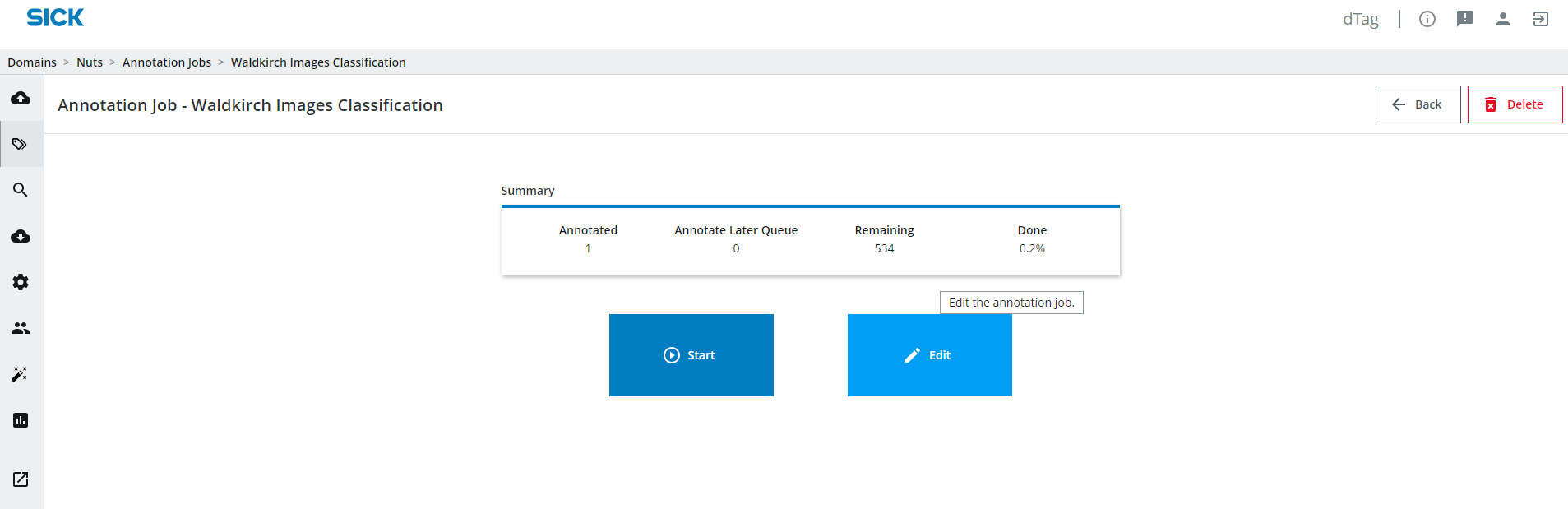Open the info icon in header
Screen dimensions: 1568x509
point(1427,19)
